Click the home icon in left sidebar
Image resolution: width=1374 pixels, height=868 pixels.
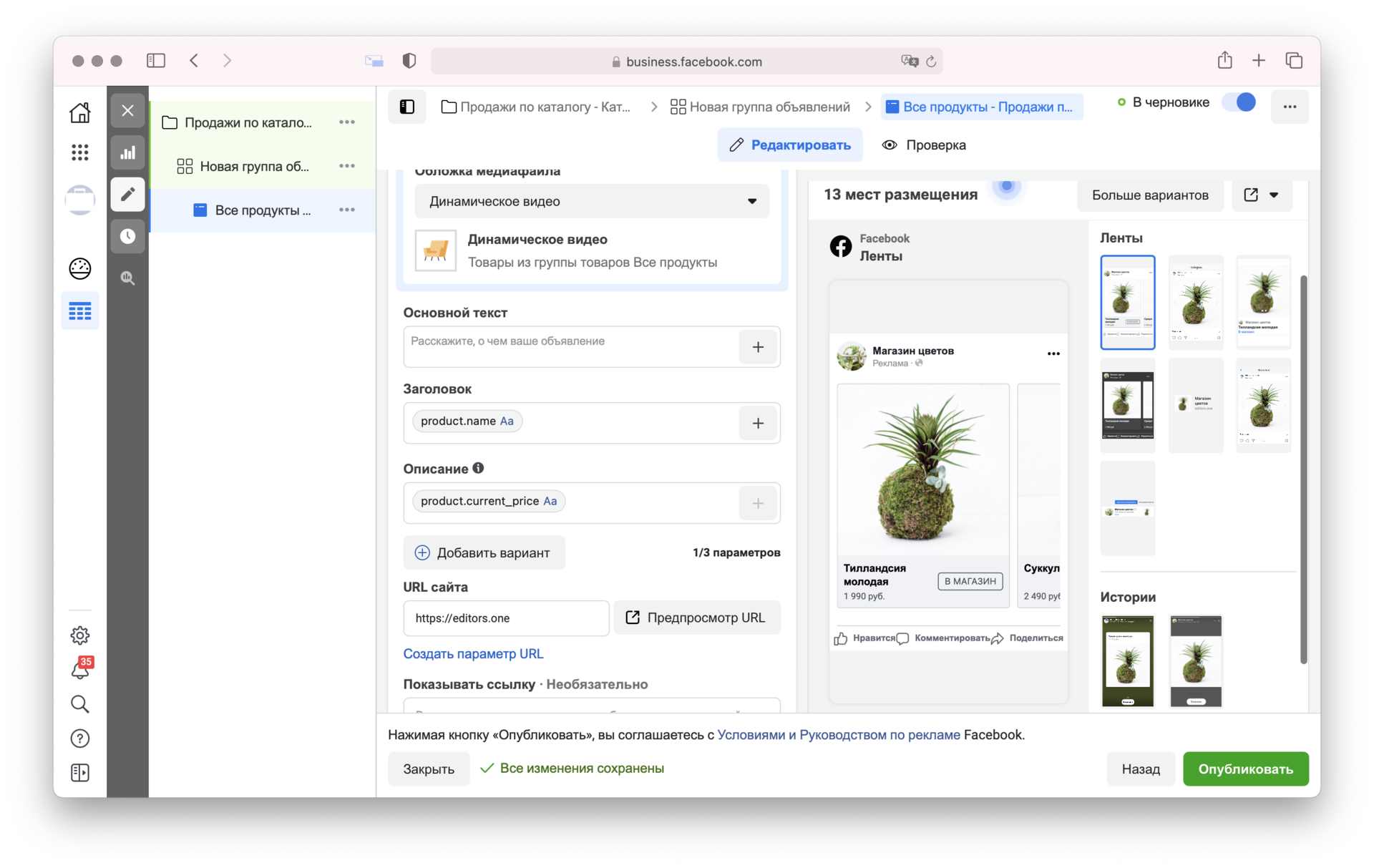[x=80, y=112]
